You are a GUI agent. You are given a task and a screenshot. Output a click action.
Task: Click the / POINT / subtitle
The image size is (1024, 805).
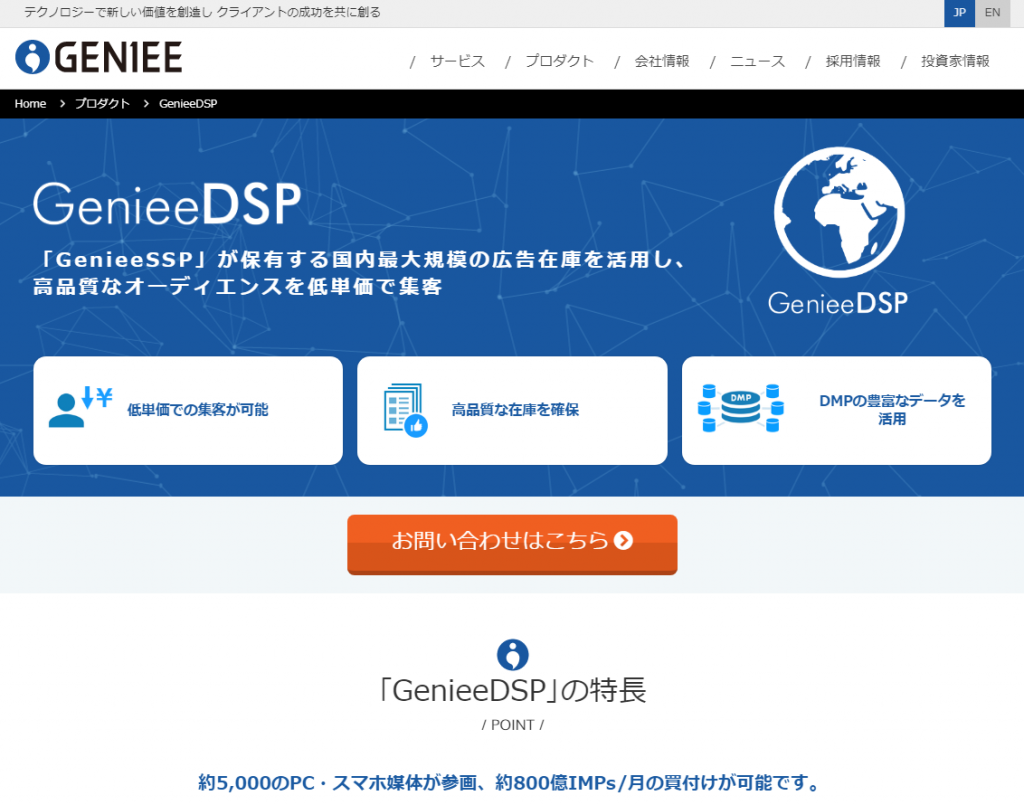pos(513,725)
